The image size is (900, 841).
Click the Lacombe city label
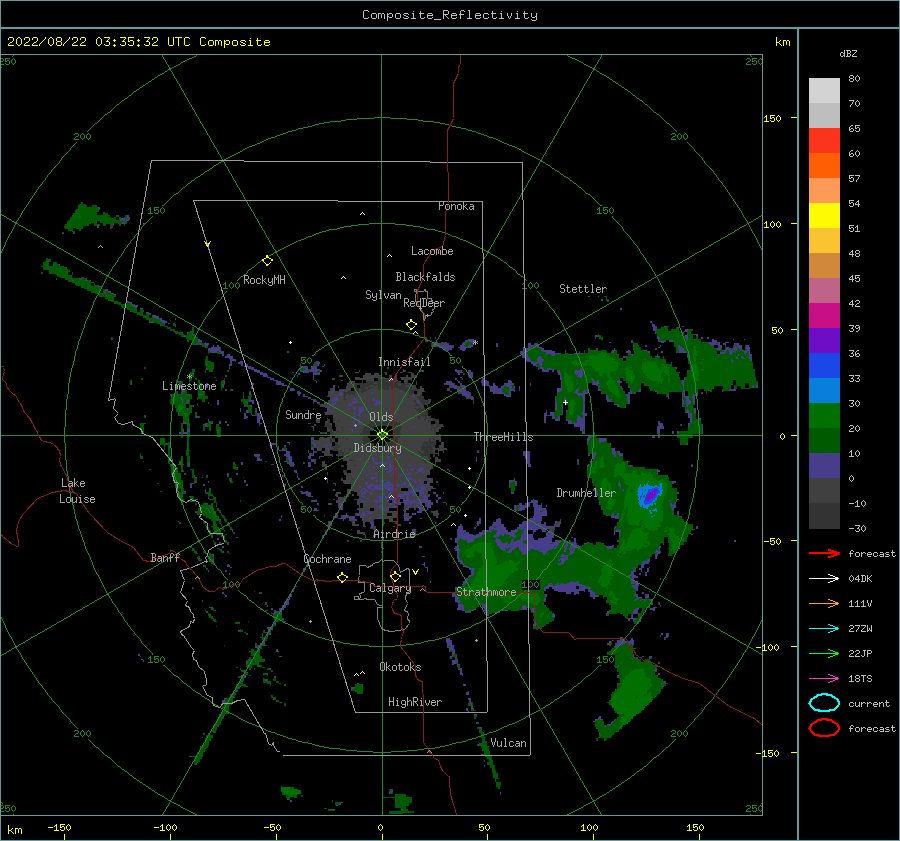pos(432,251)
